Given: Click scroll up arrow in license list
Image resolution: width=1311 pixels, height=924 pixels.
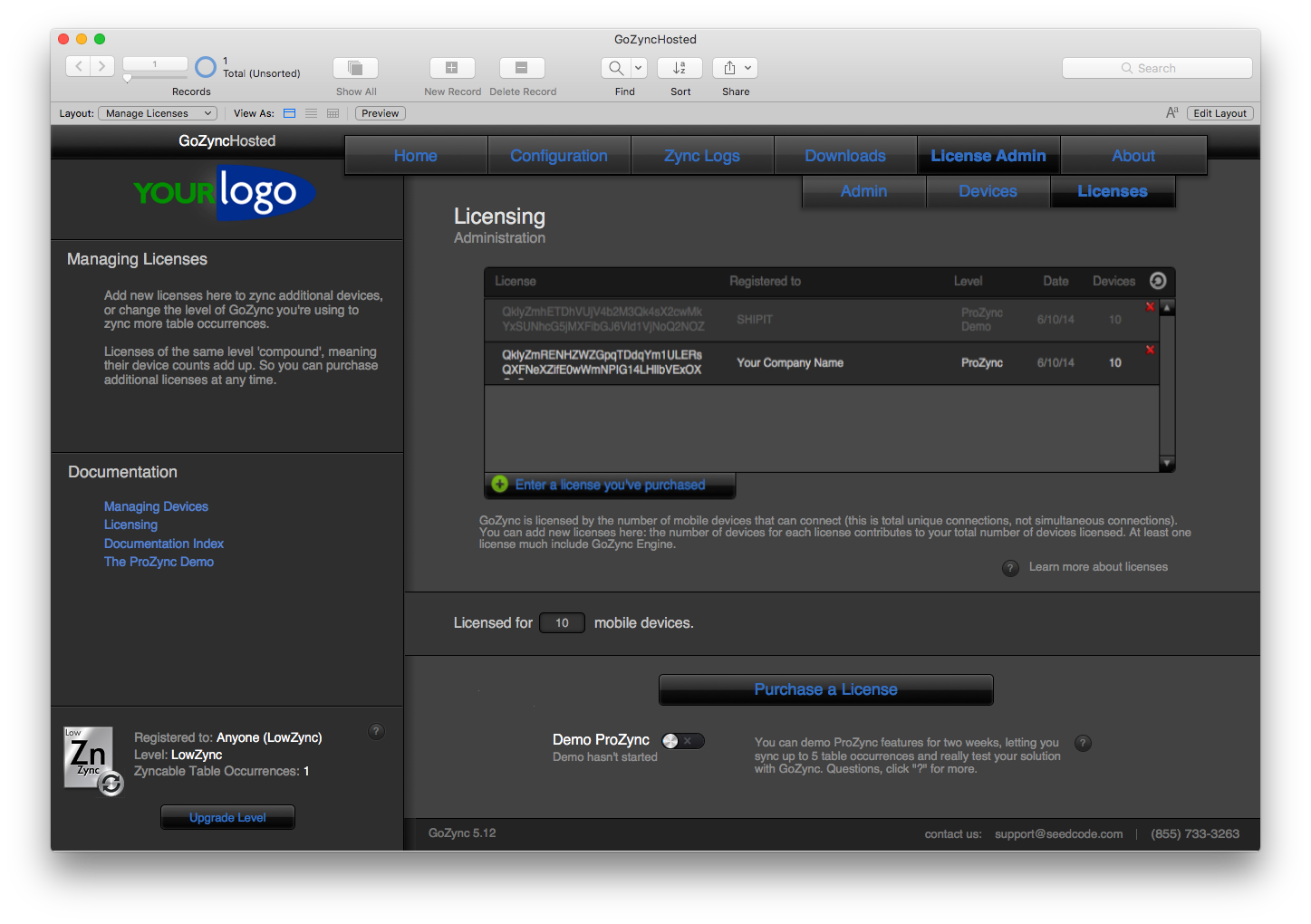Looking at the screenshot, I should point(1167,308).
